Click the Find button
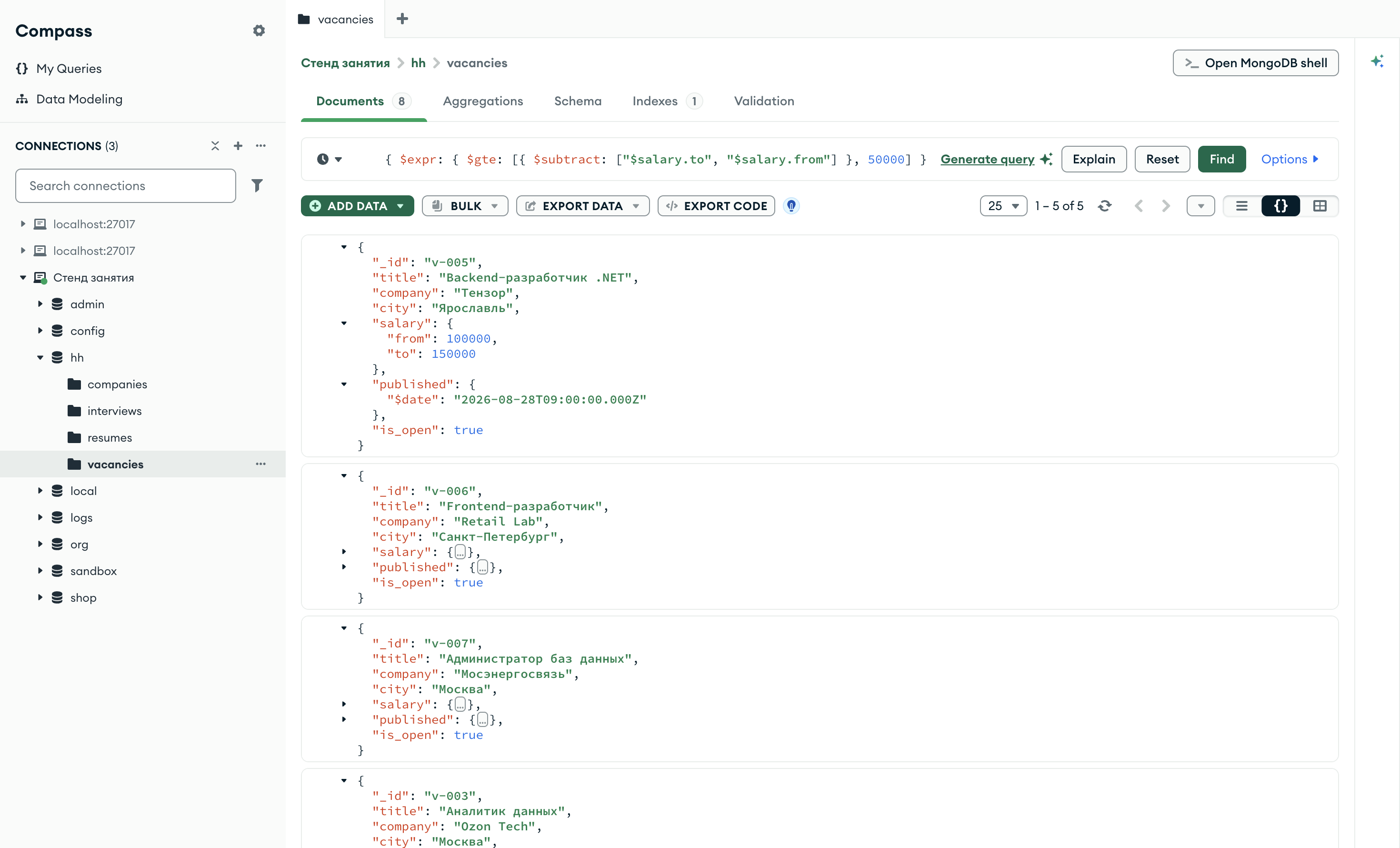1400x848 pixels. (1221, 159)
